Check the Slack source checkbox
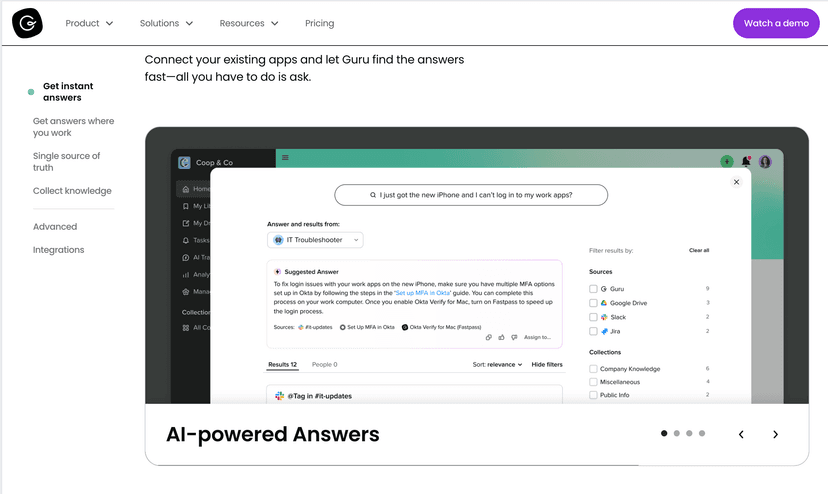The width and height of the screenshot is (828, 494). pyautogui.click(x=593, y=317)
